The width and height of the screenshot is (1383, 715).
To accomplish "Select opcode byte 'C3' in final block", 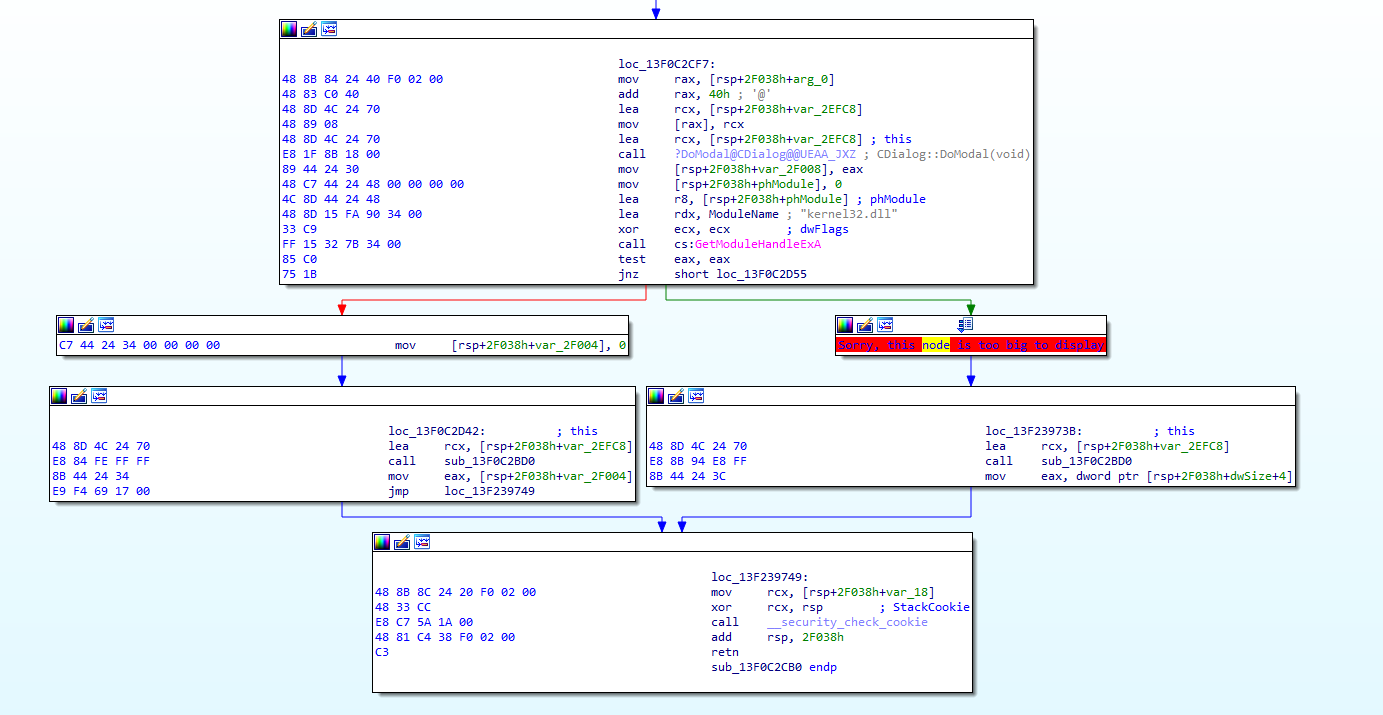I will click(x=382, y=652).
